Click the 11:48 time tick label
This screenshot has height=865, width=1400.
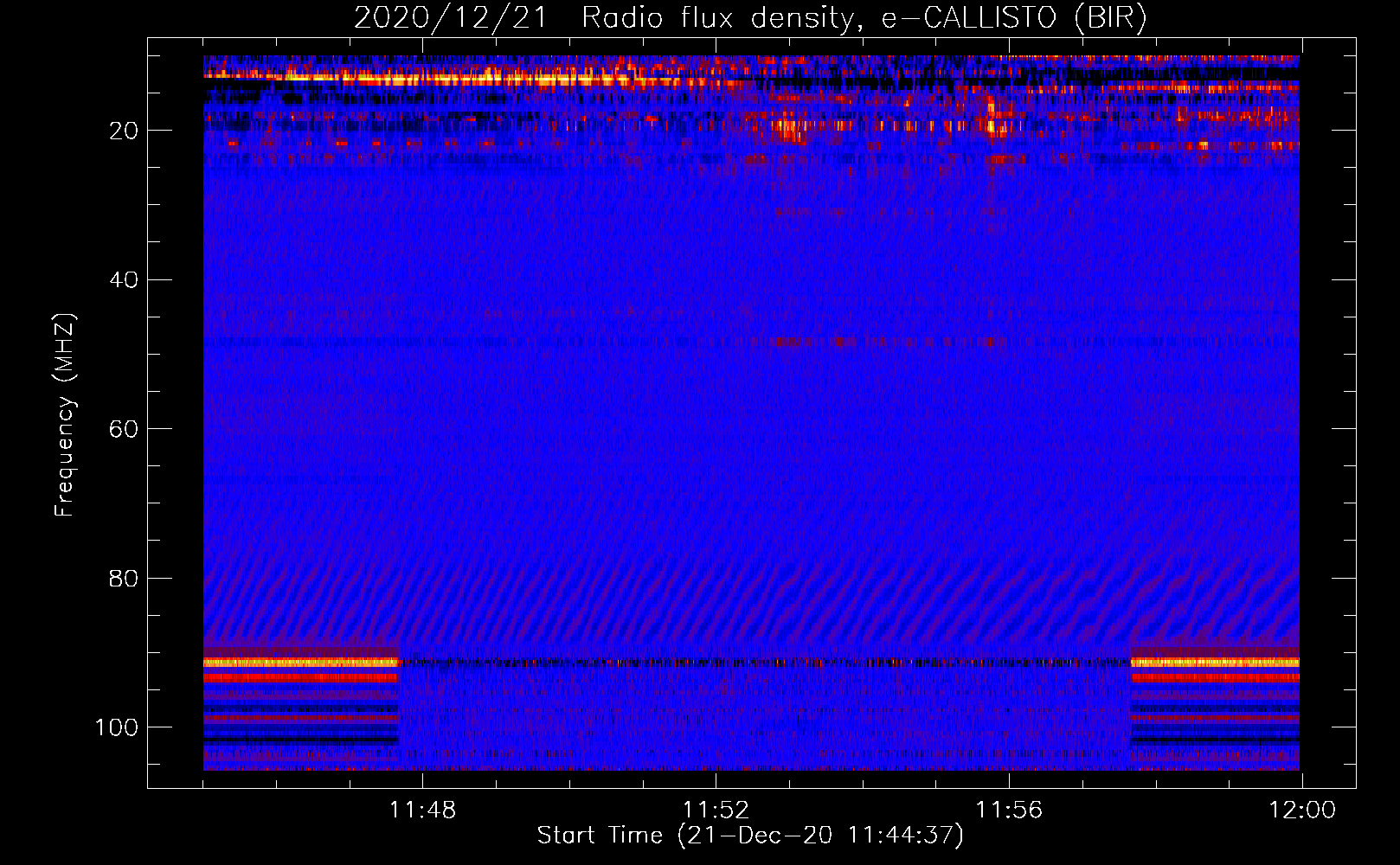pos(422,811)
